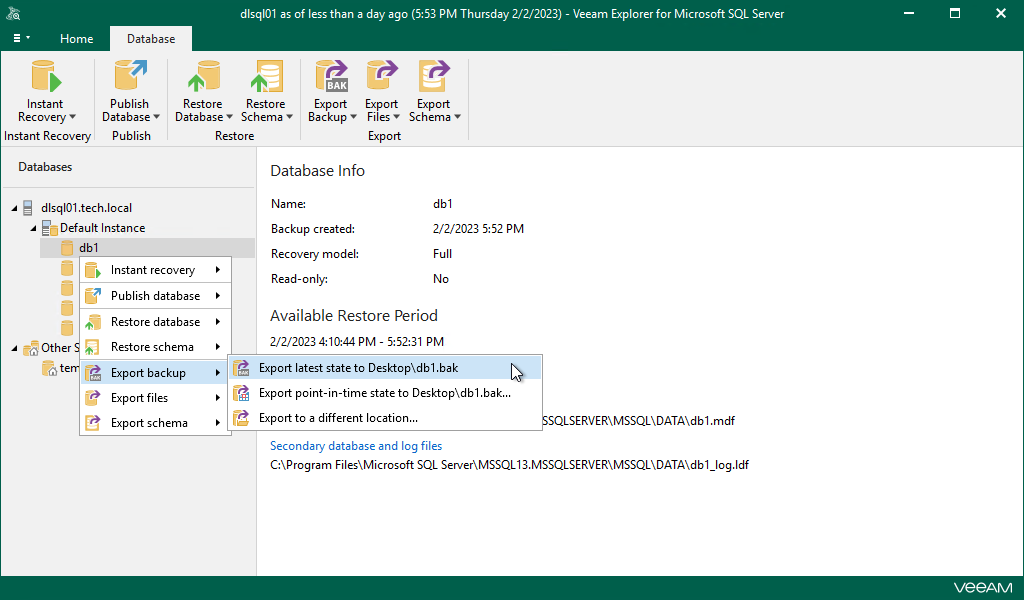Click the Available Restore Period time range
1024x600 pixels.
point(357,341)
